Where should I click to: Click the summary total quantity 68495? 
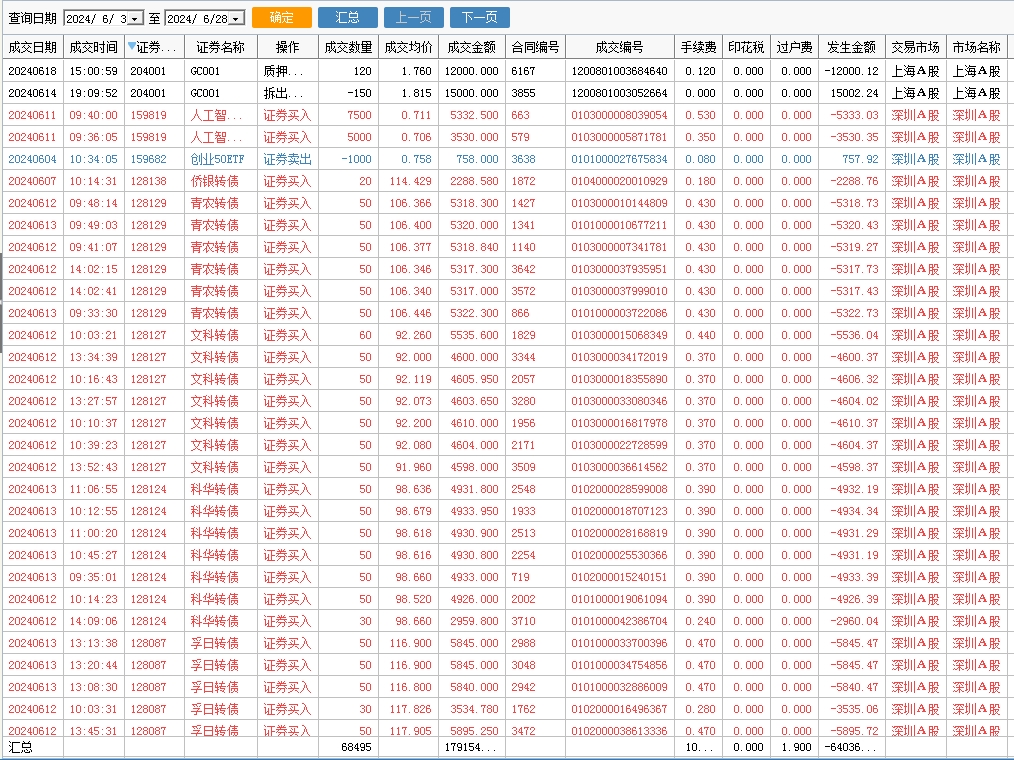356,747
